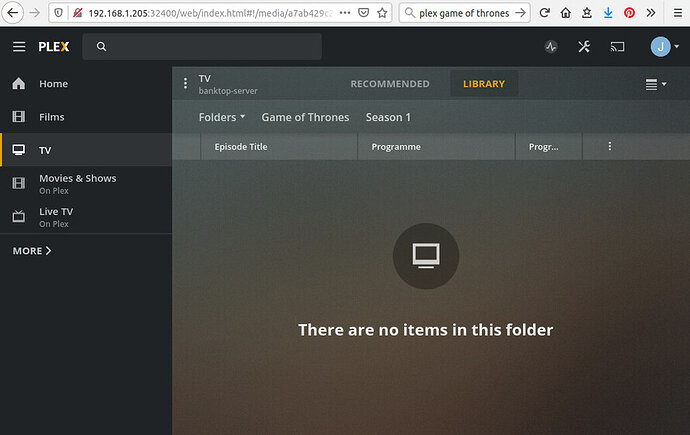Click the browser address bar URL
The height and width of the screenshot is (435, 690).
click(x=210, y=13)
